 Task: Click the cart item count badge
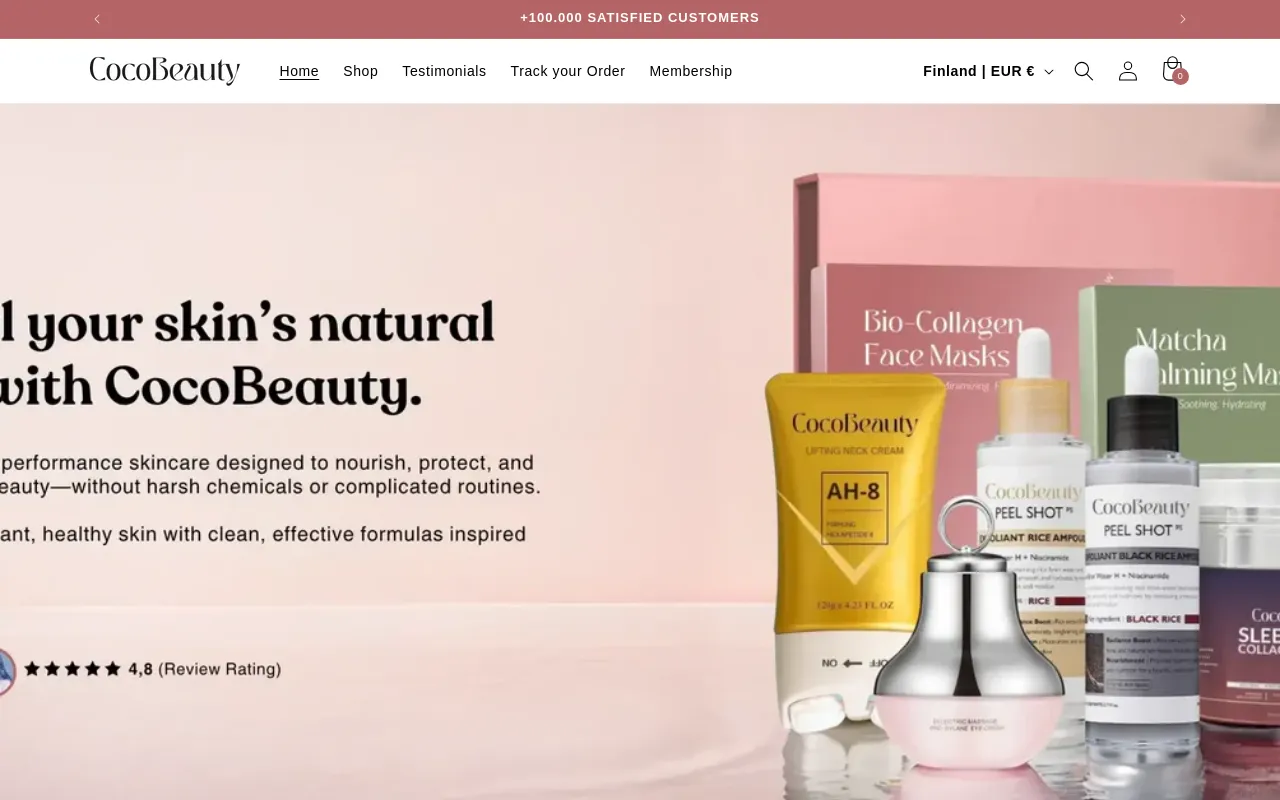point(1180,76)
